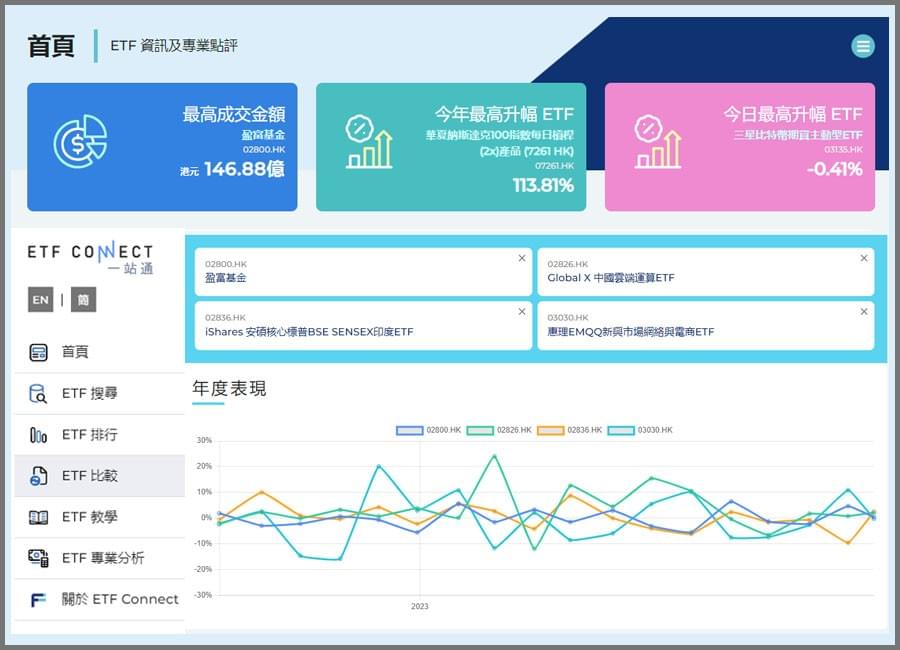
Task: Open the 最高成交金額 blue card
Action: coord(162,147)
